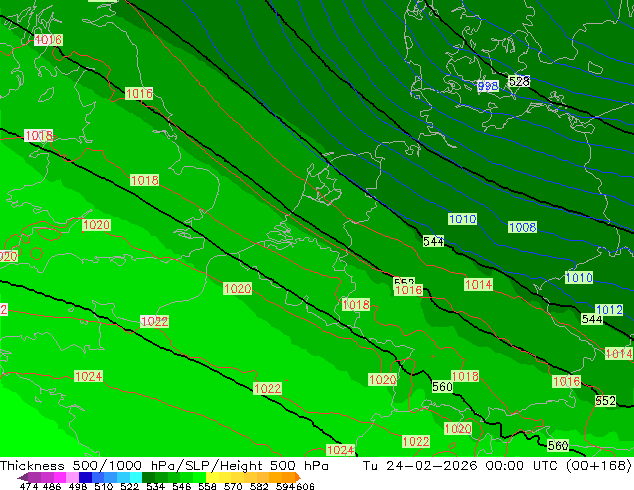
Task: Click the cyan legend swatch before dark green
Action: (x=136, y=477)
